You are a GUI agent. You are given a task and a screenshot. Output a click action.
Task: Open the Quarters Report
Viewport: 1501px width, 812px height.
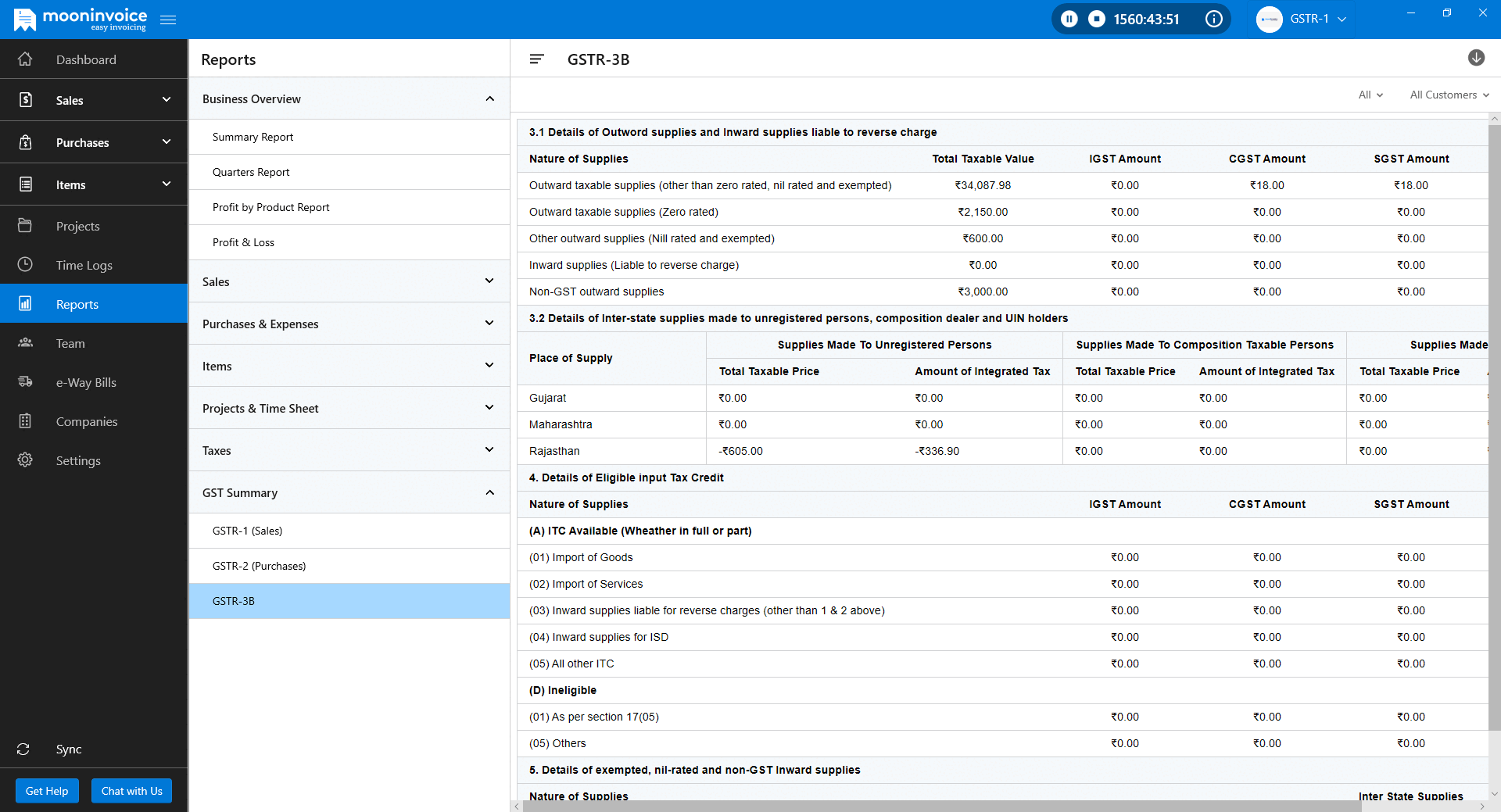[x=349, y=172]
